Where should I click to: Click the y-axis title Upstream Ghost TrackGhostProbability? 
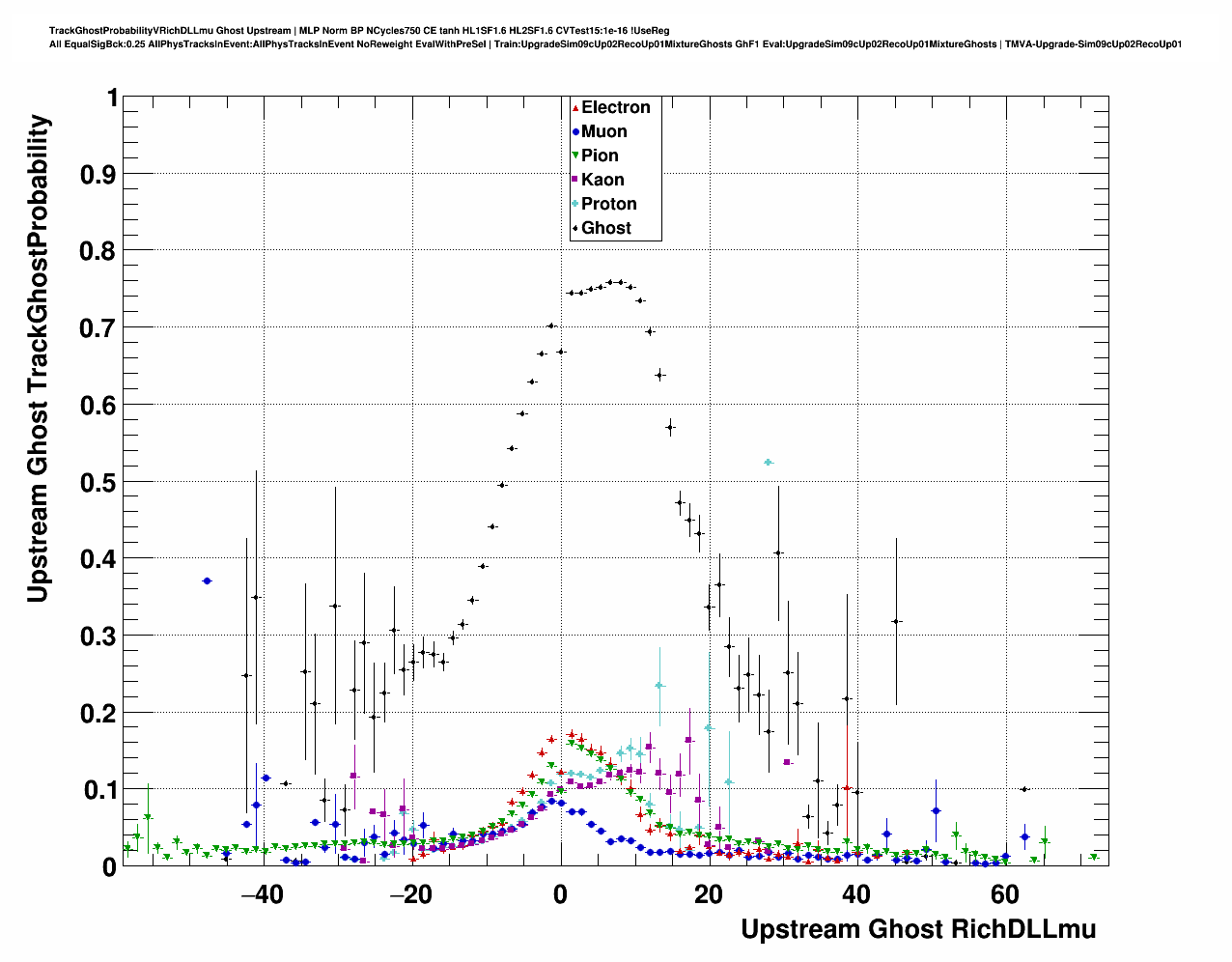(38, 357)
